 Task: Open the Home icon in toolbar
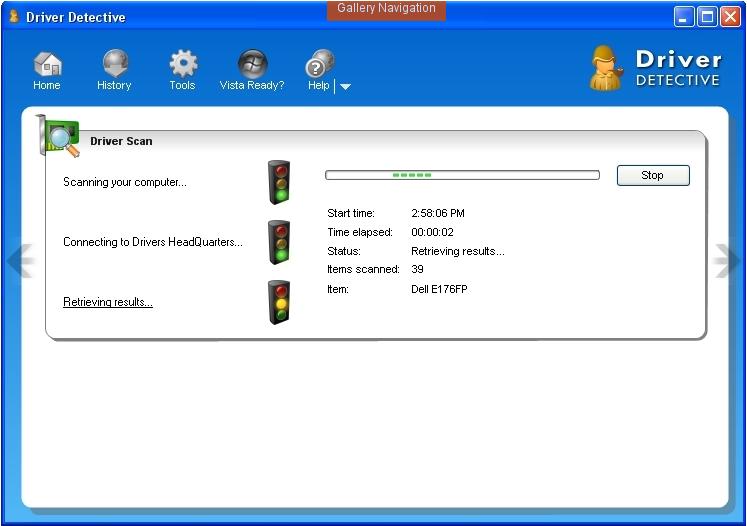tap(48, 64)
